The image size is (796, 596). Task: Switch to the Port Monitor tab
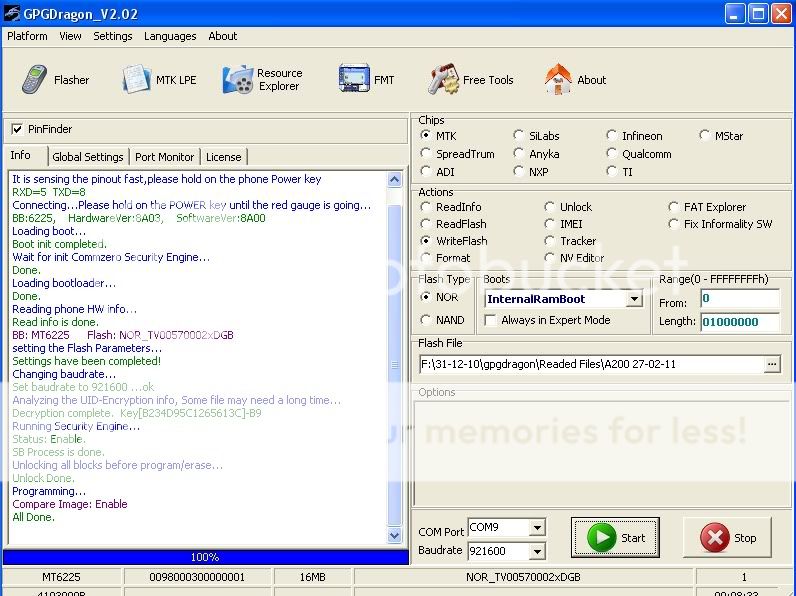point(164,157)
